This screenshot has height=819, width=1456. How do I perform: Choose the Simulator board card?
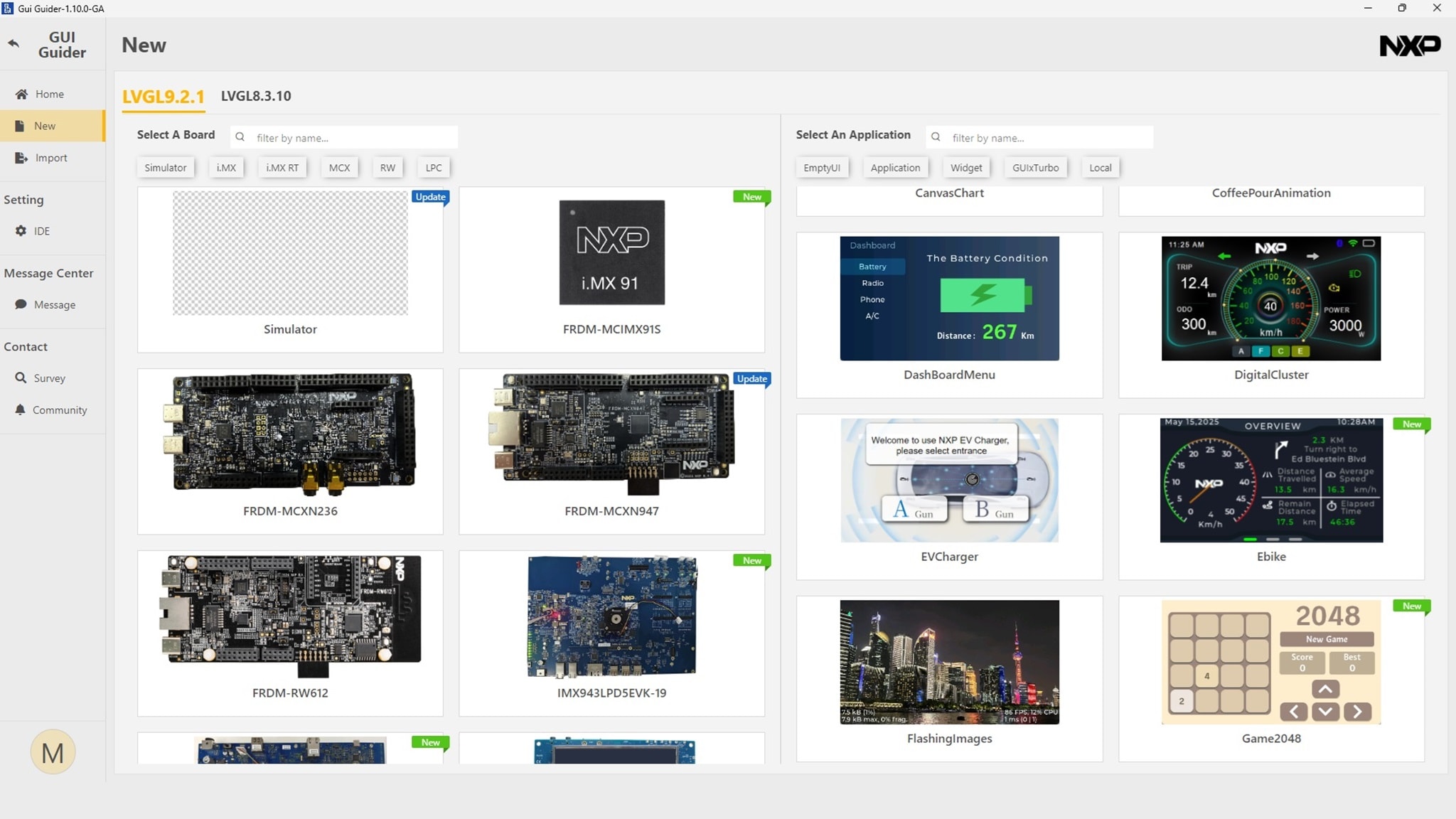click(290, 270)
